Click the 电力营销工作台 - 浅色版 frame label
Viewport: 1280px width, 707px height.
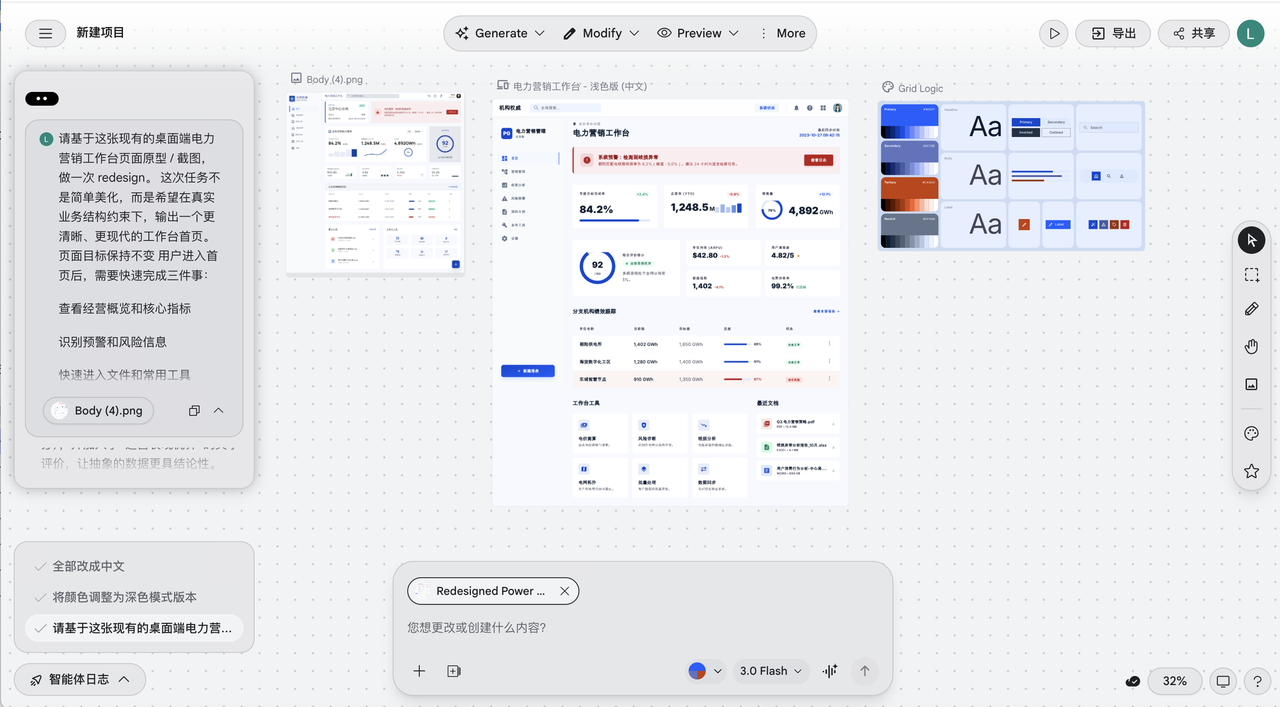[579, 87]
